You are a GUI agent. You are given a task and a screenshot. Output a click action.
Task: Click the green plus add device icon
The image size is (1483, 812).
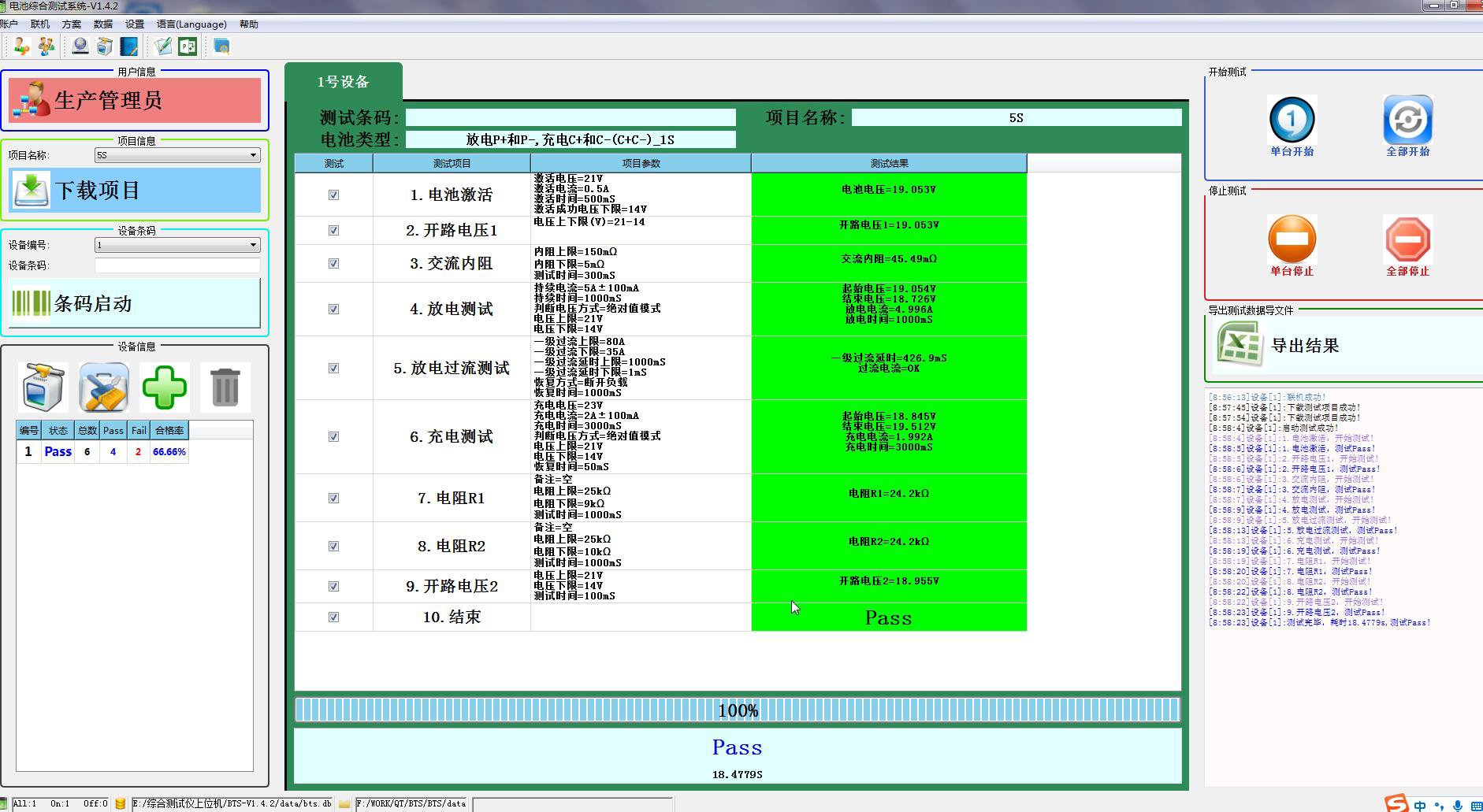coord(164,387)
